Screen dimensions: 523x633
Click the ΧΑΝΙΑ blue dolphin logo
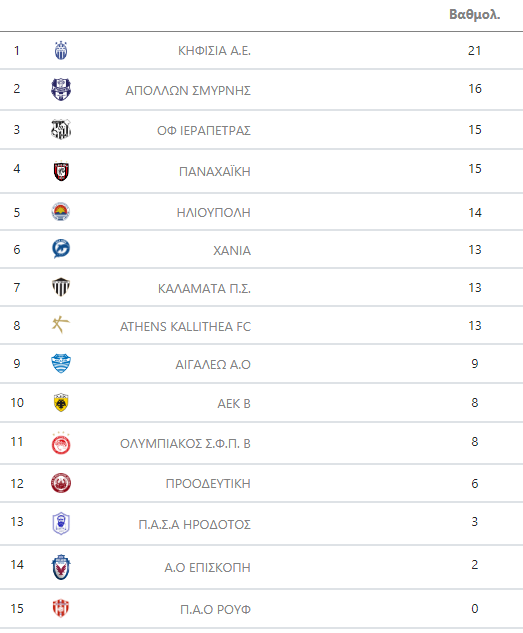point(61,249)
